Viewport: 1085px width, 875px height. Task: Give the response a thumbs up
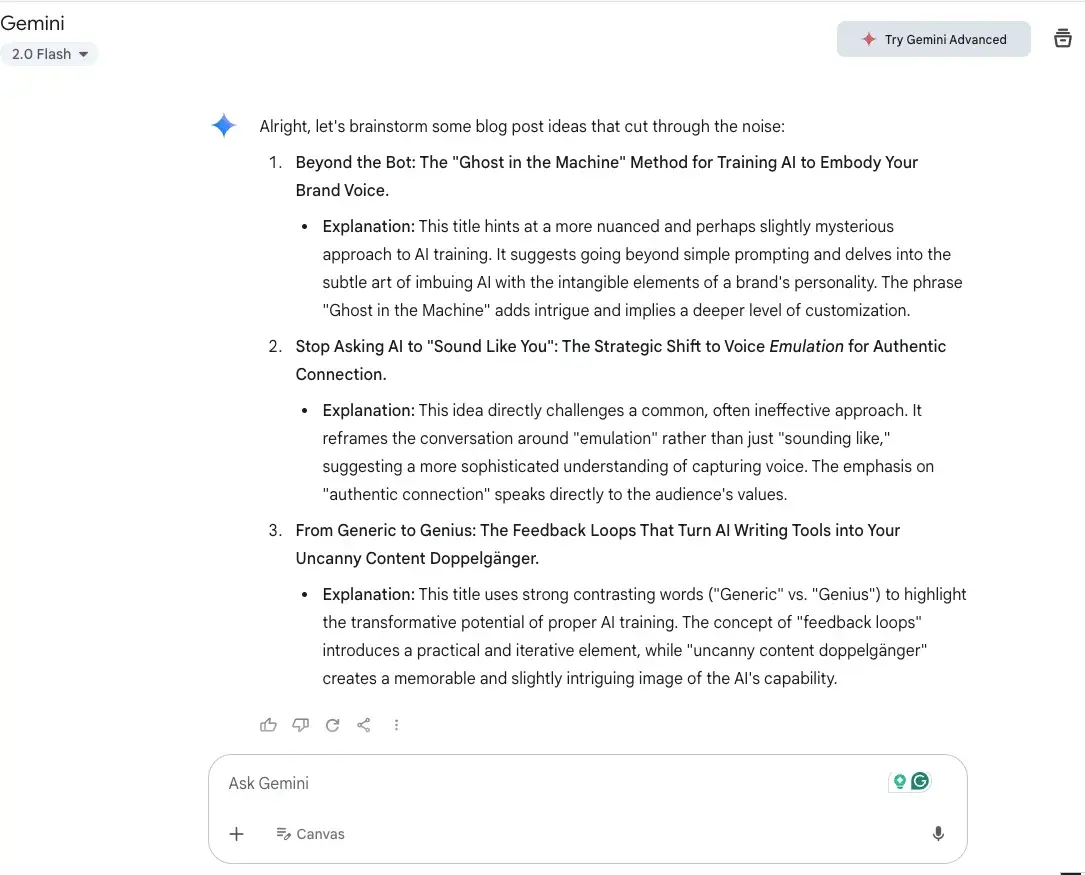[x=268, y=725]
